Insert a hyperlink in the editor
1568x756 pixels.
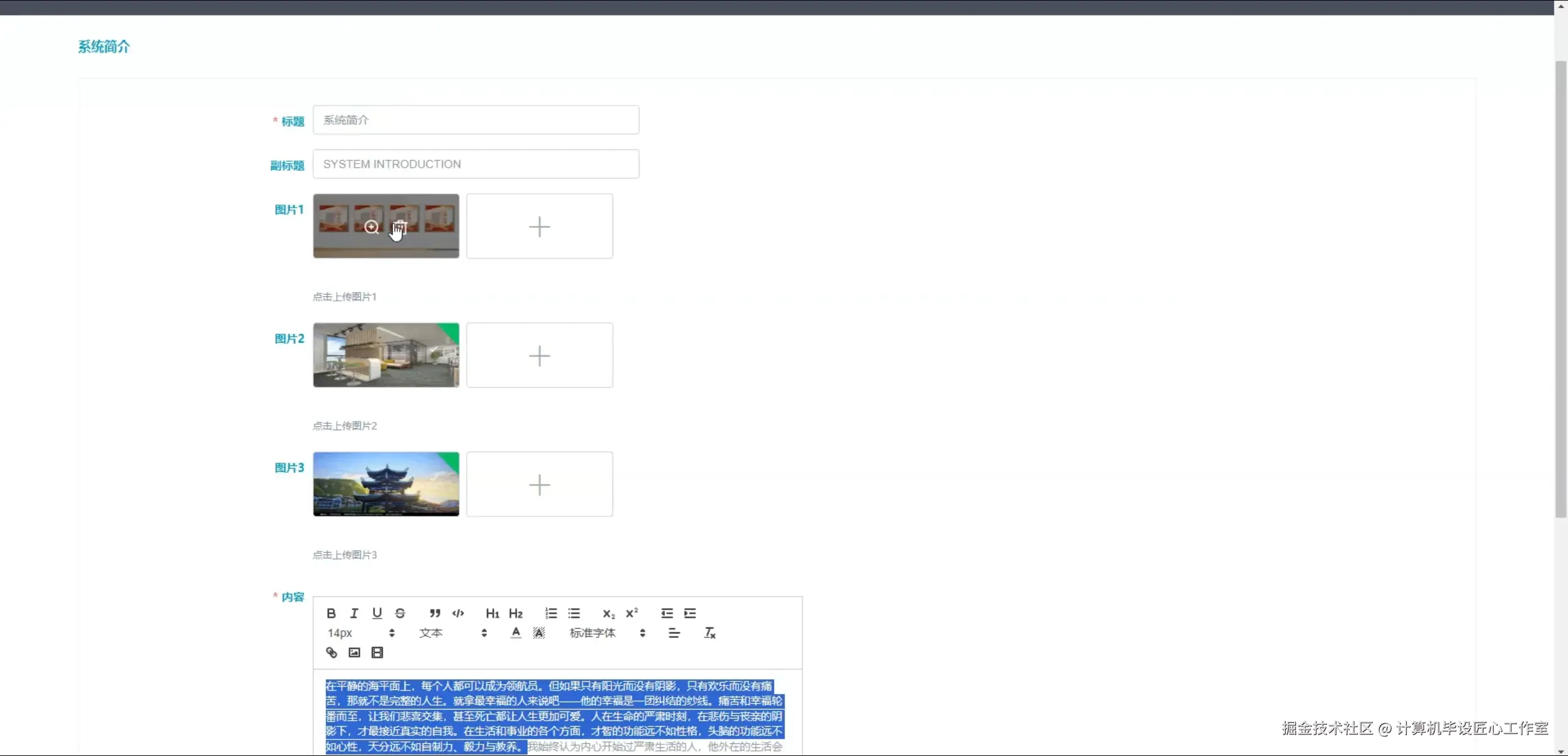(331, 652)
